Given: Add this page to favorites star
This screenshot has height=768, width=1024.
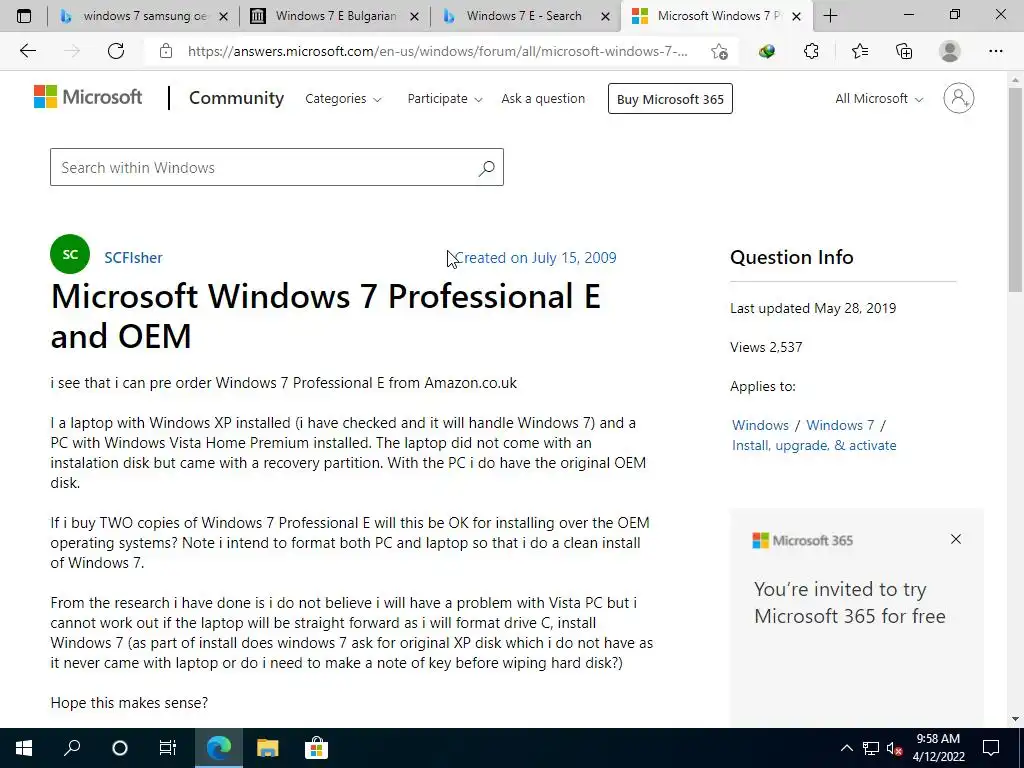Looking at the screenshot, I should pos(720,51).
